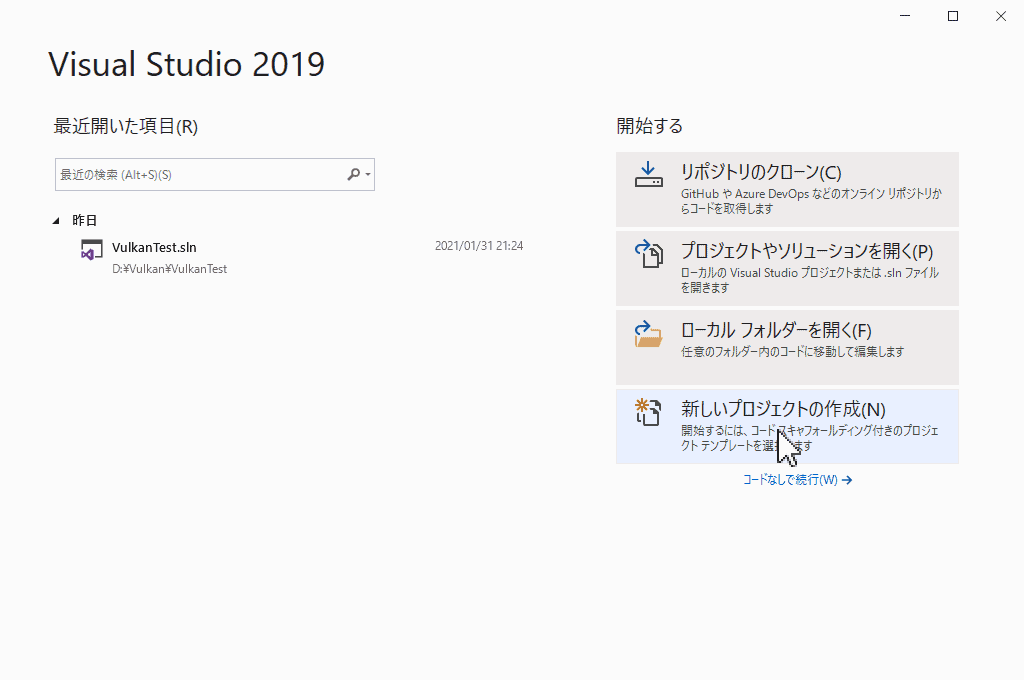Click the create new project icon
The width and height of the screenshot is (1024, 680).
(x=648, y=412)
